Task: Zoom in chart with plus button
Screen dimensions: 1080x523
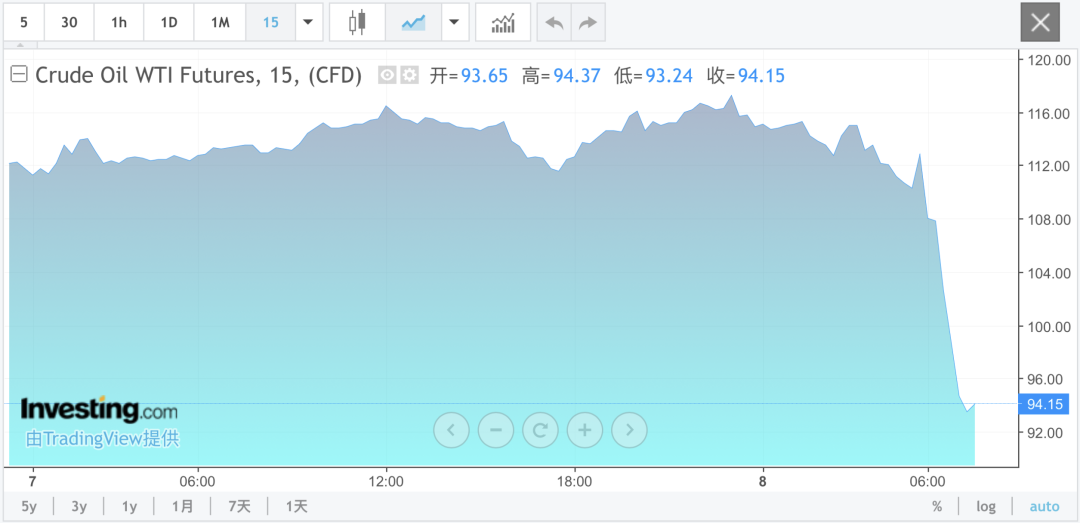Action: 584,430
